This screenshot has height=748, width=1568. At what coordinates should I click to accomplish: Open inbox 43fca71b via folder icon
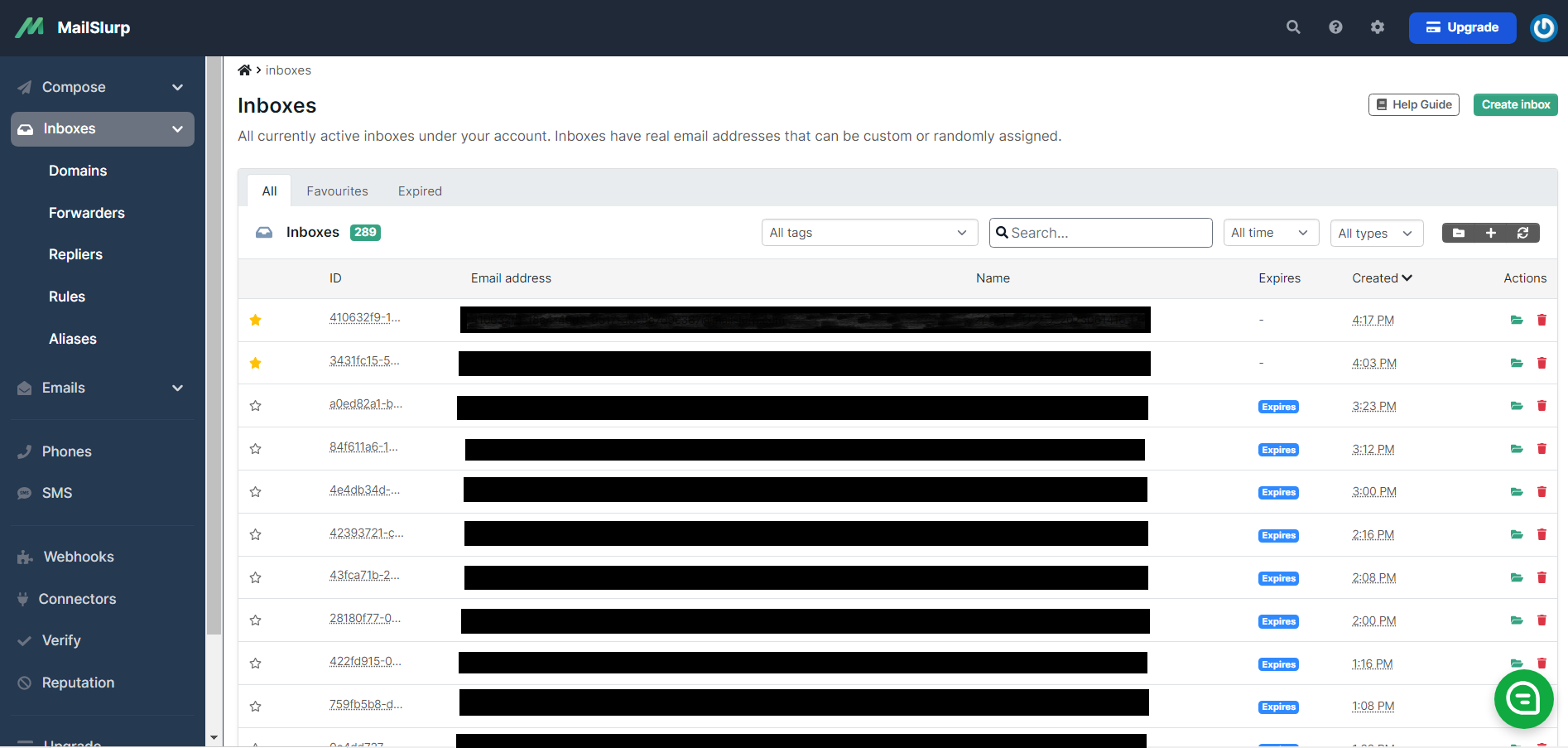(x=1517, y=577)
